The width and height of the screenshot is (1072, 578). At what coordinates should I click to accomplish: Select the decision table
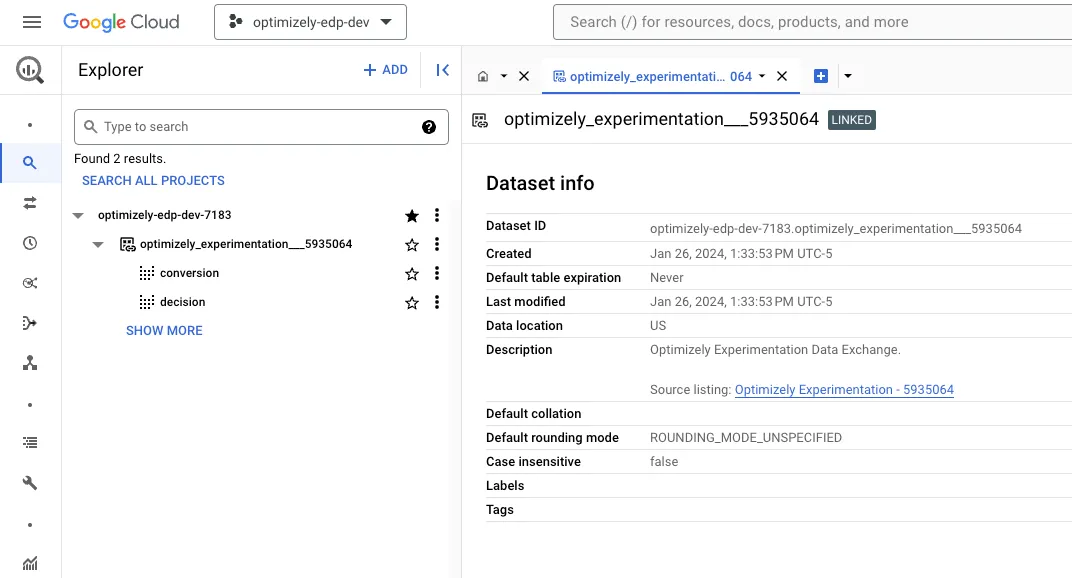pyautogui.click(x=183, y=302)
